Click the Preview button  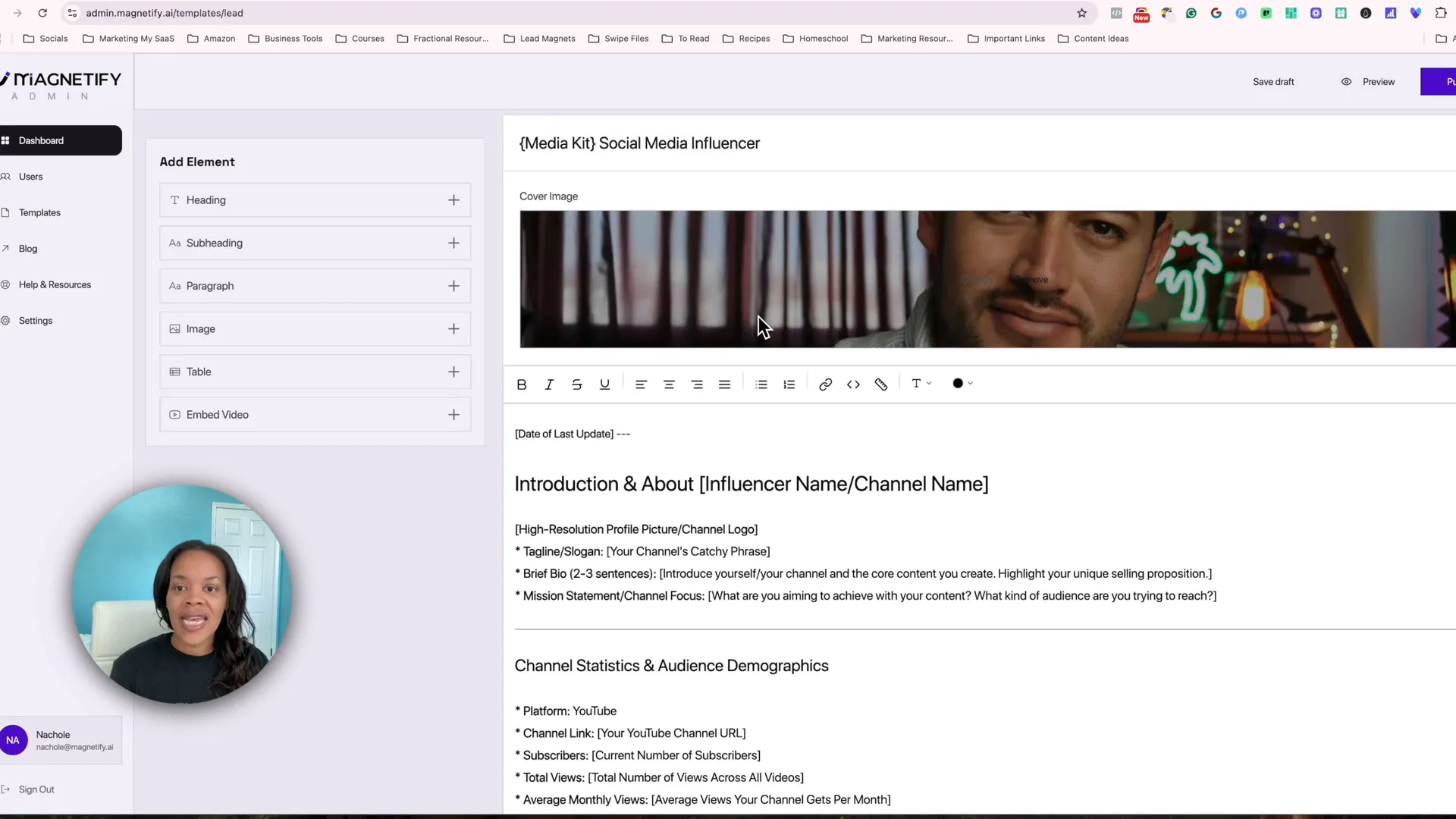(1368, 82)
